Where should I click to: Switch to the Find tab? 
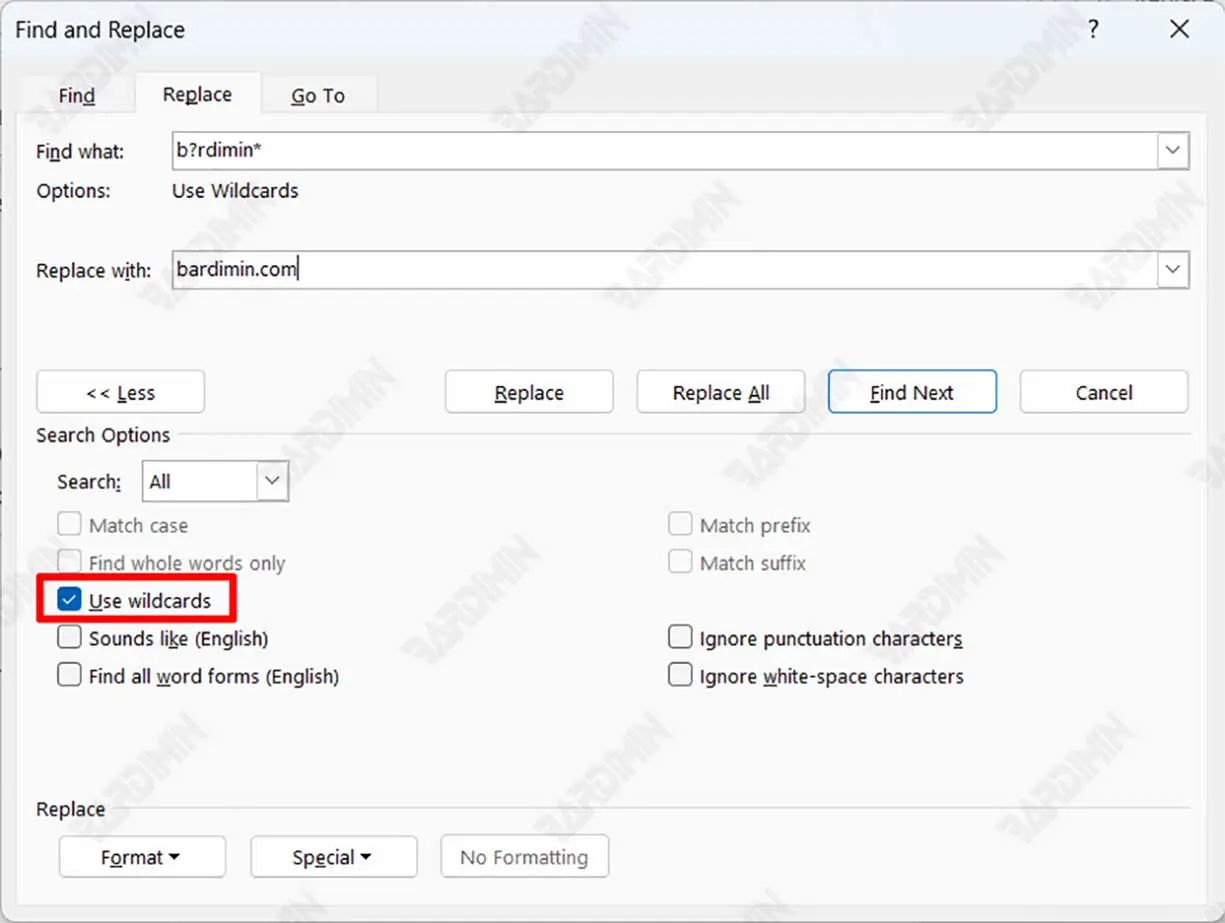77,96
